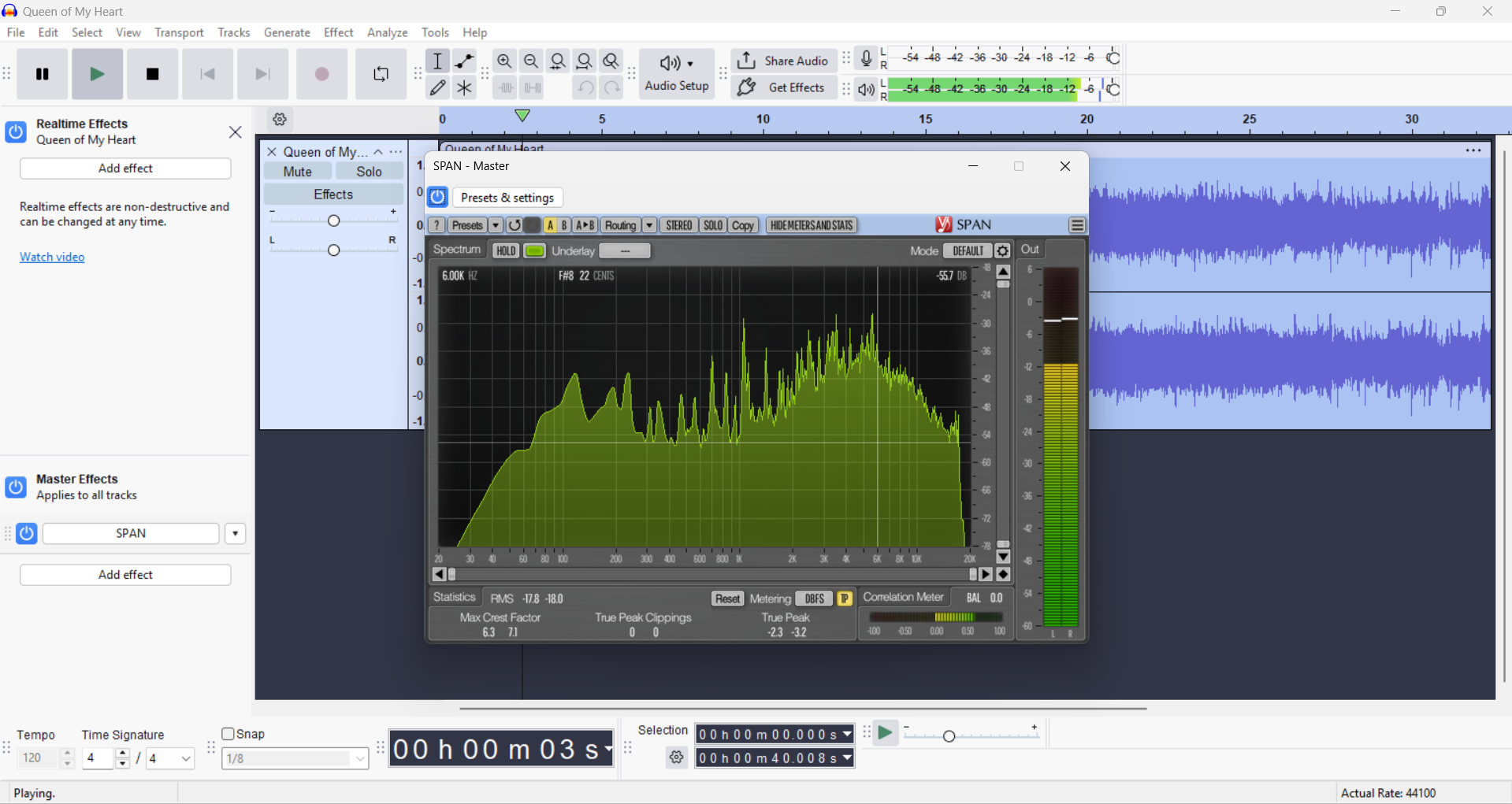Open the Audio Setup menu
This screenshot has width=1512, height=804.
click(677, 74)
